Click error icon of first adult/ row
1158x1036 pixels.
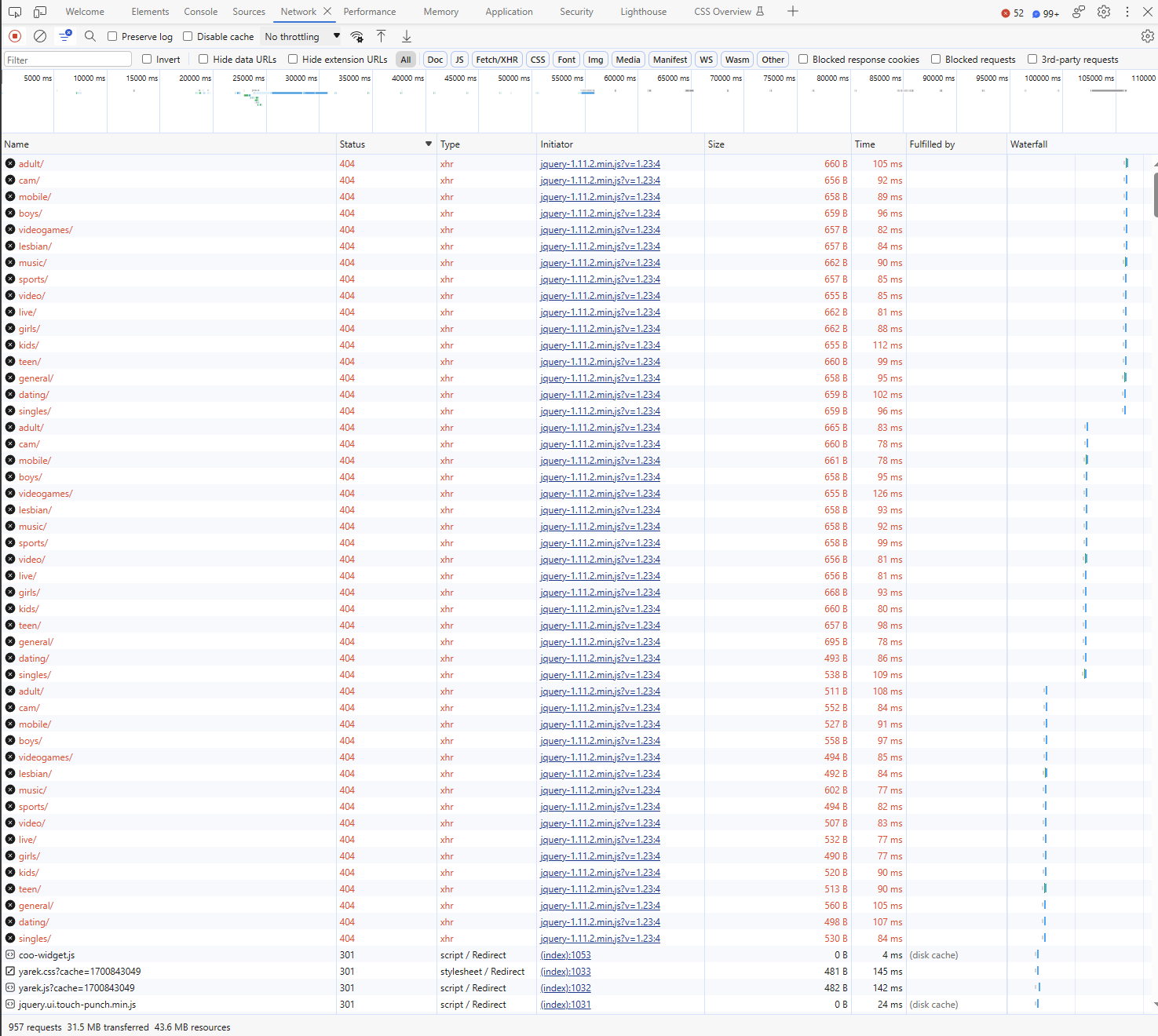pos(10,163)
